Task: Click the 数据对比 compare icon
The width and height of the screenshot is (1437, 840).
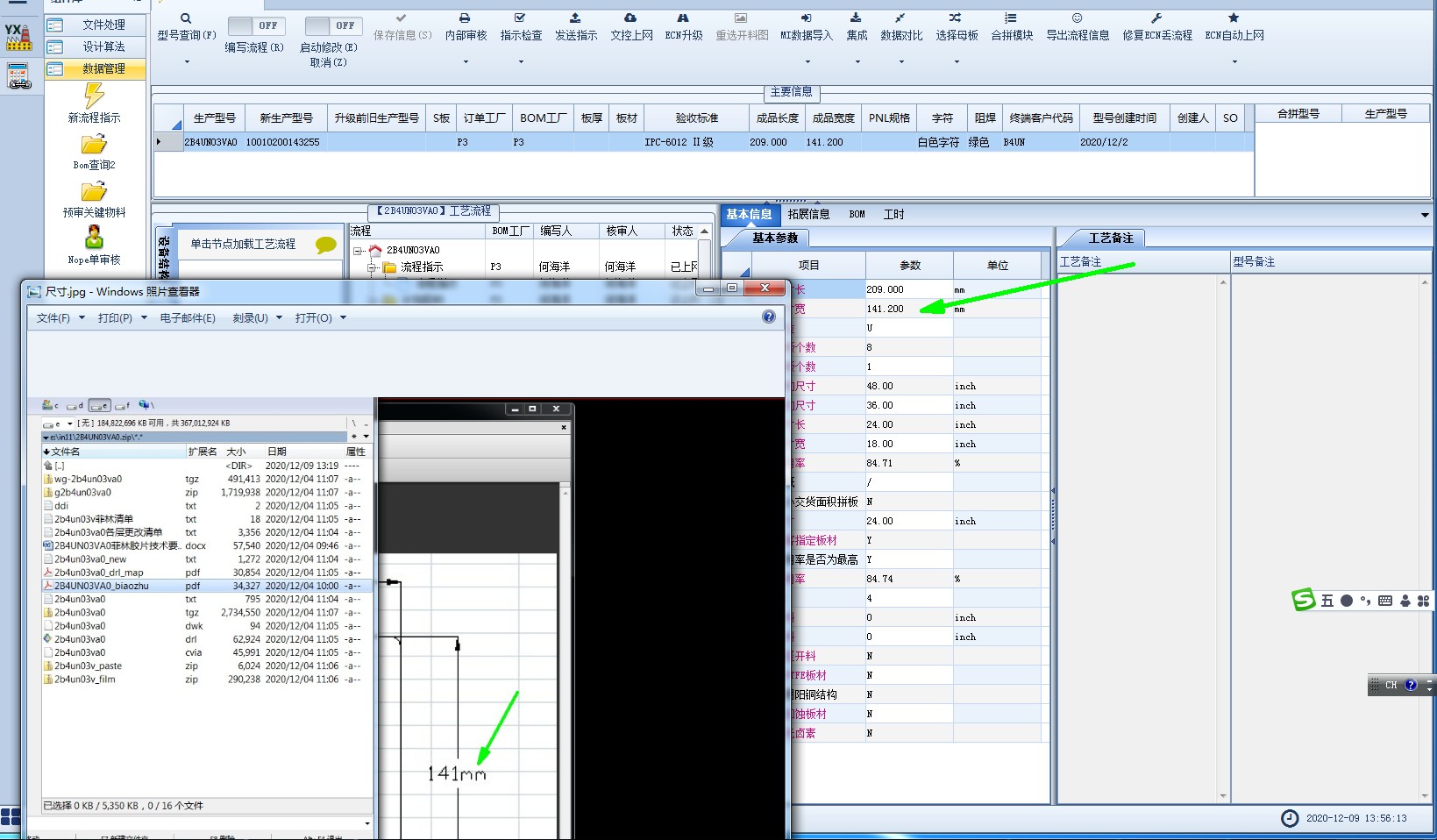Action: 900,18
